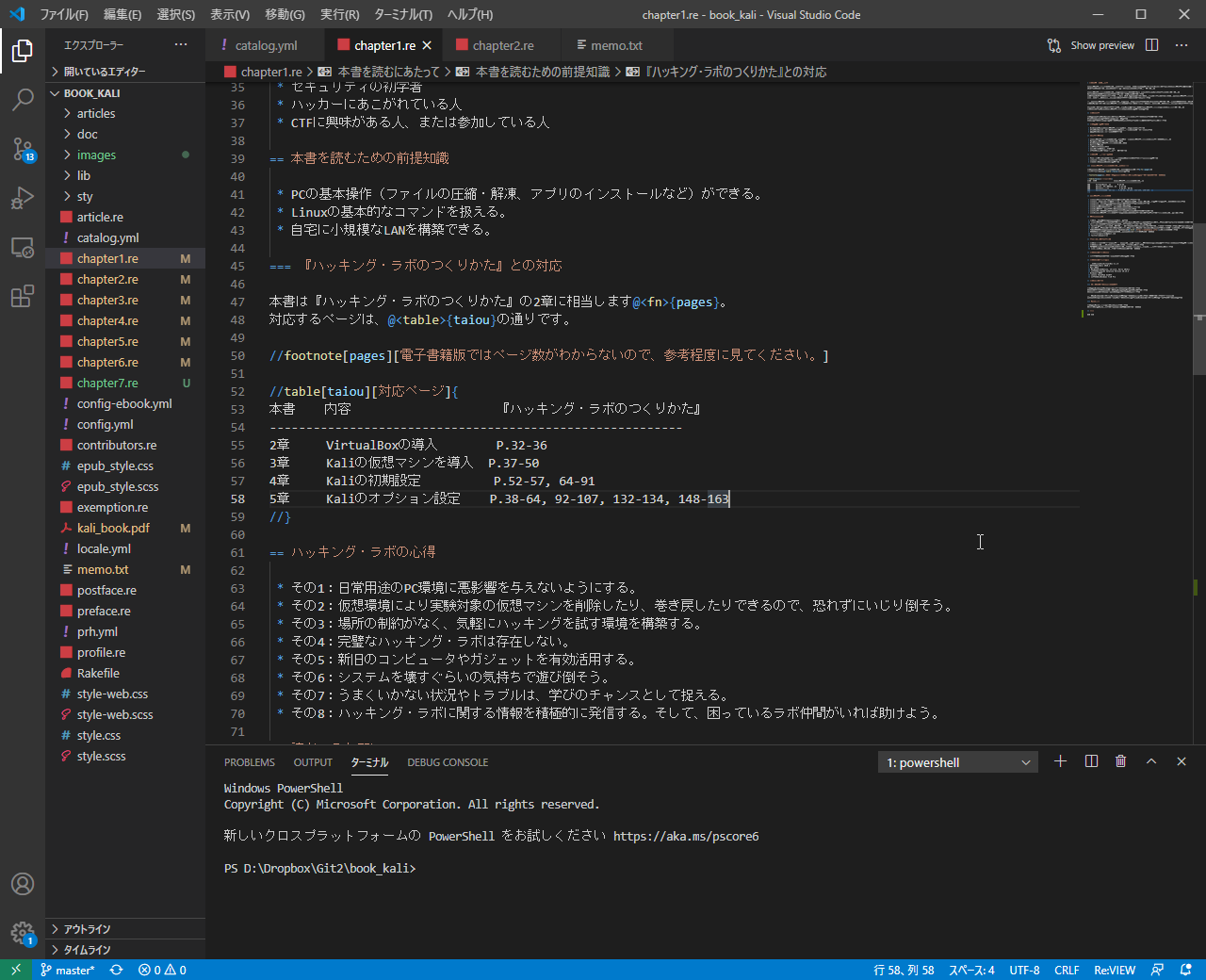The height and width of the screenshot is (980, 1206).
Task: Change indentation via スペース: 4
Action: [971, 970]
